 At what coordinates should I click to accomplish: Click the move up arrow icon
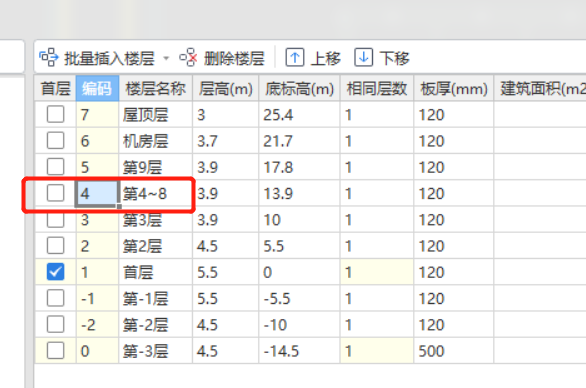pos(294,58)
